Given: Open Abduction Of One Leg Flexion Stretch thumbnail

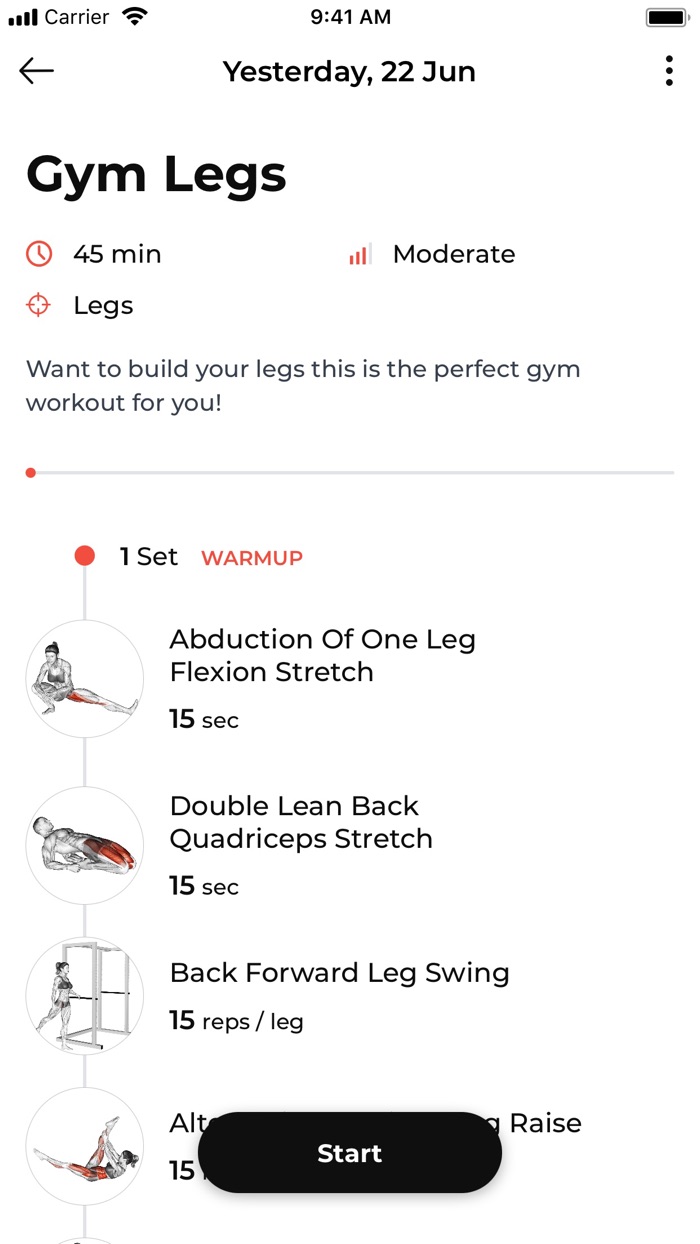Looking at the screenshot, I should click(x=85, y=679).
